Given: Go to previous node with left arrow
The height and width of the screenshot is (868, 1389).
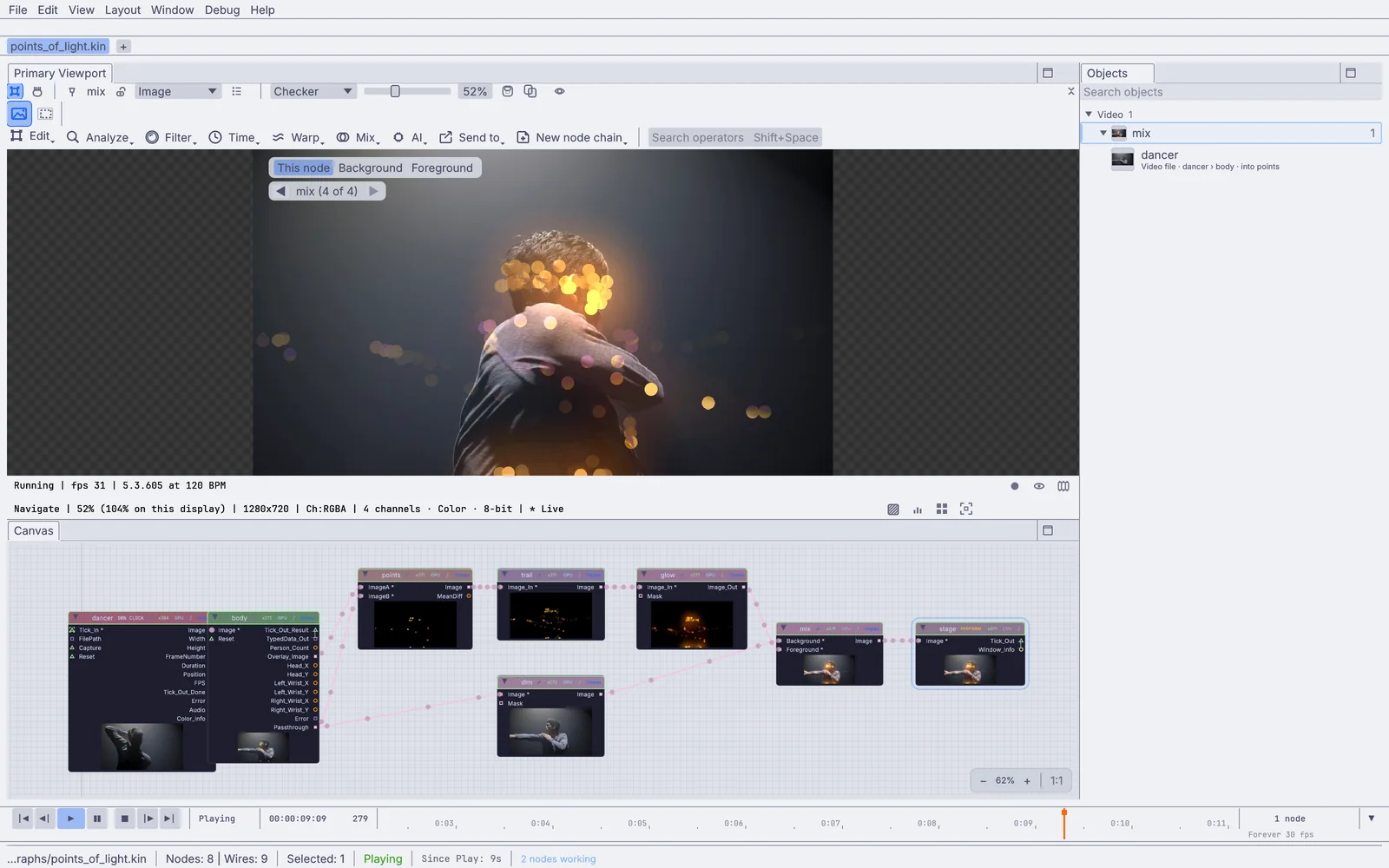Looking at the screenshot, I should [280, 191].
